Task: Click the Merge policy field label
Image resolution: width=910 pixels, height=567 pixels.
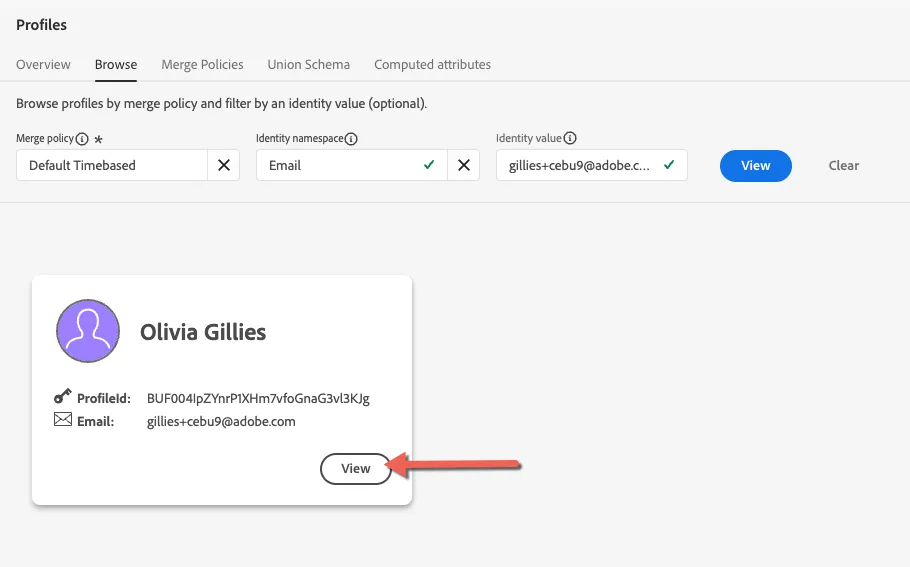Action: tap(45, 138)
